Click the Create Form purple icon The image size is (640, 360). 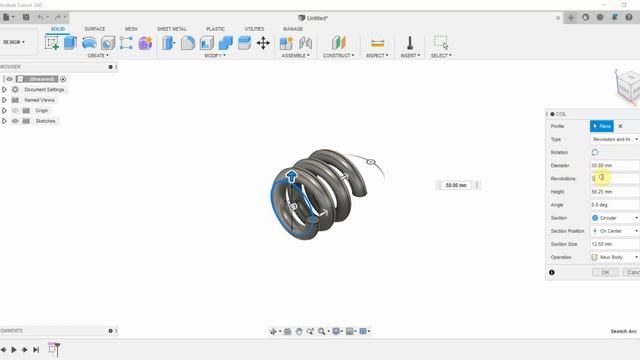point(145,43)
